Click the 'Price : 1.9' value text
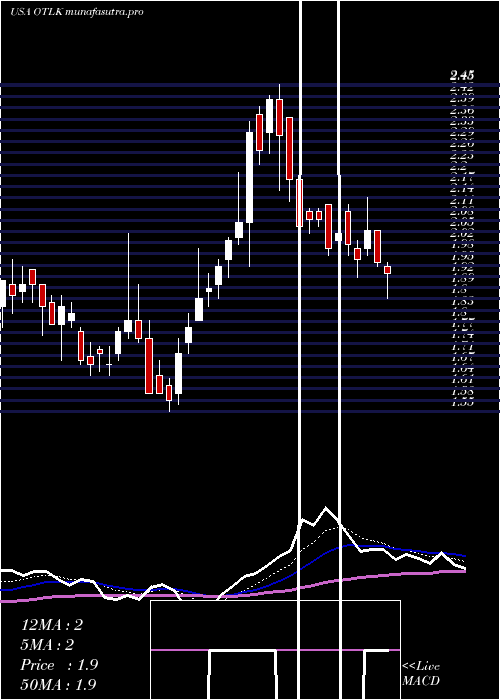Image resolution: width=500 pixels, height=700 pixels. [x=59, y=665]
